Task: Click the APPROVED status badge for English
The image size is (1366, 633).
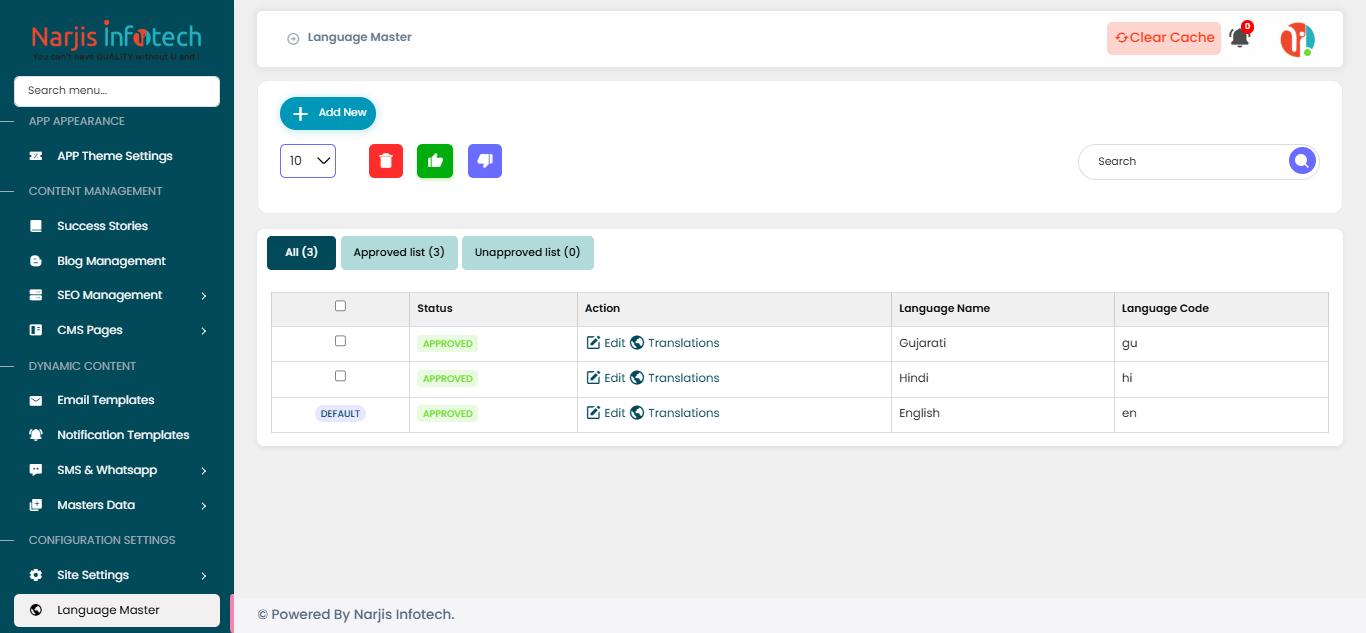Action: (448, 414)
